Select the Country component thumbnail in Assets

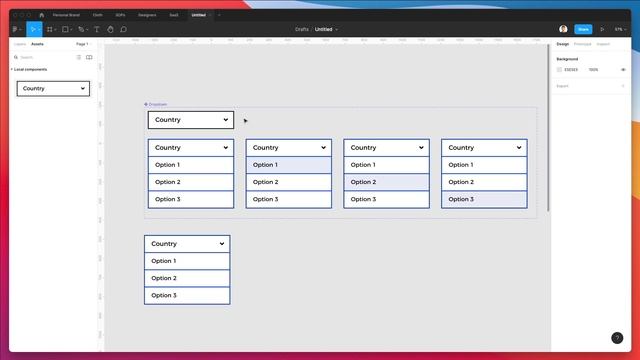(x=53, y=89)
